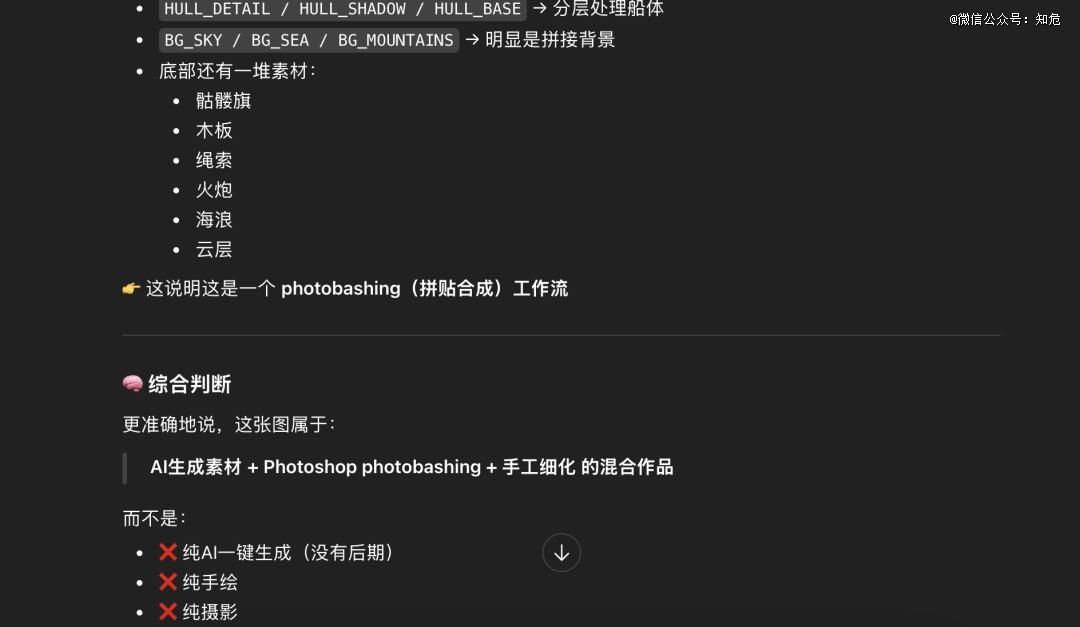Click the 海浪 list item

(214, 219)
